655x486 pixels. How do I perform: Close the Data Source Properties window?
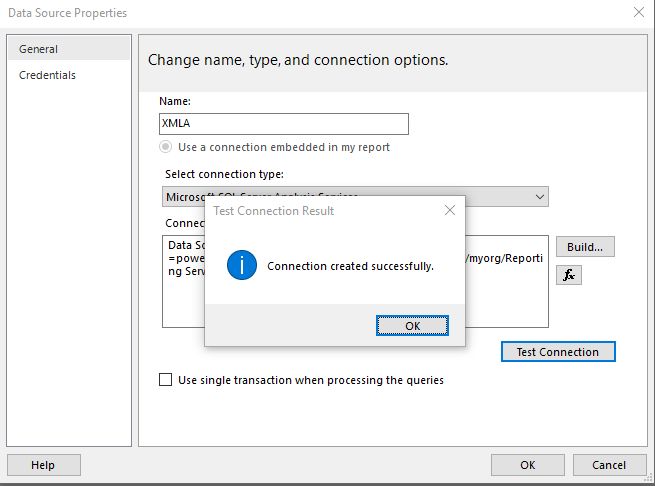pyautogui.click(x=639, y=12)
